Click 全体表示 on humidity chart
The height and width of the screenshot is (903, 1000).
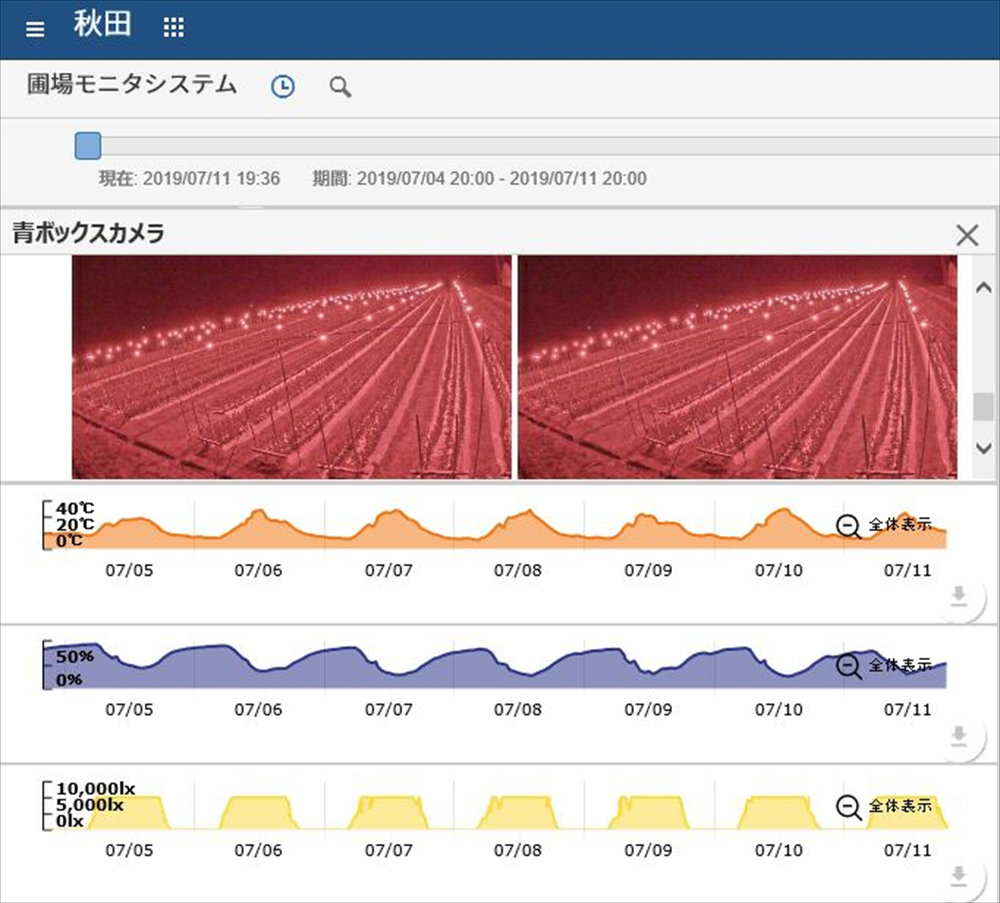tap(900, 664)
